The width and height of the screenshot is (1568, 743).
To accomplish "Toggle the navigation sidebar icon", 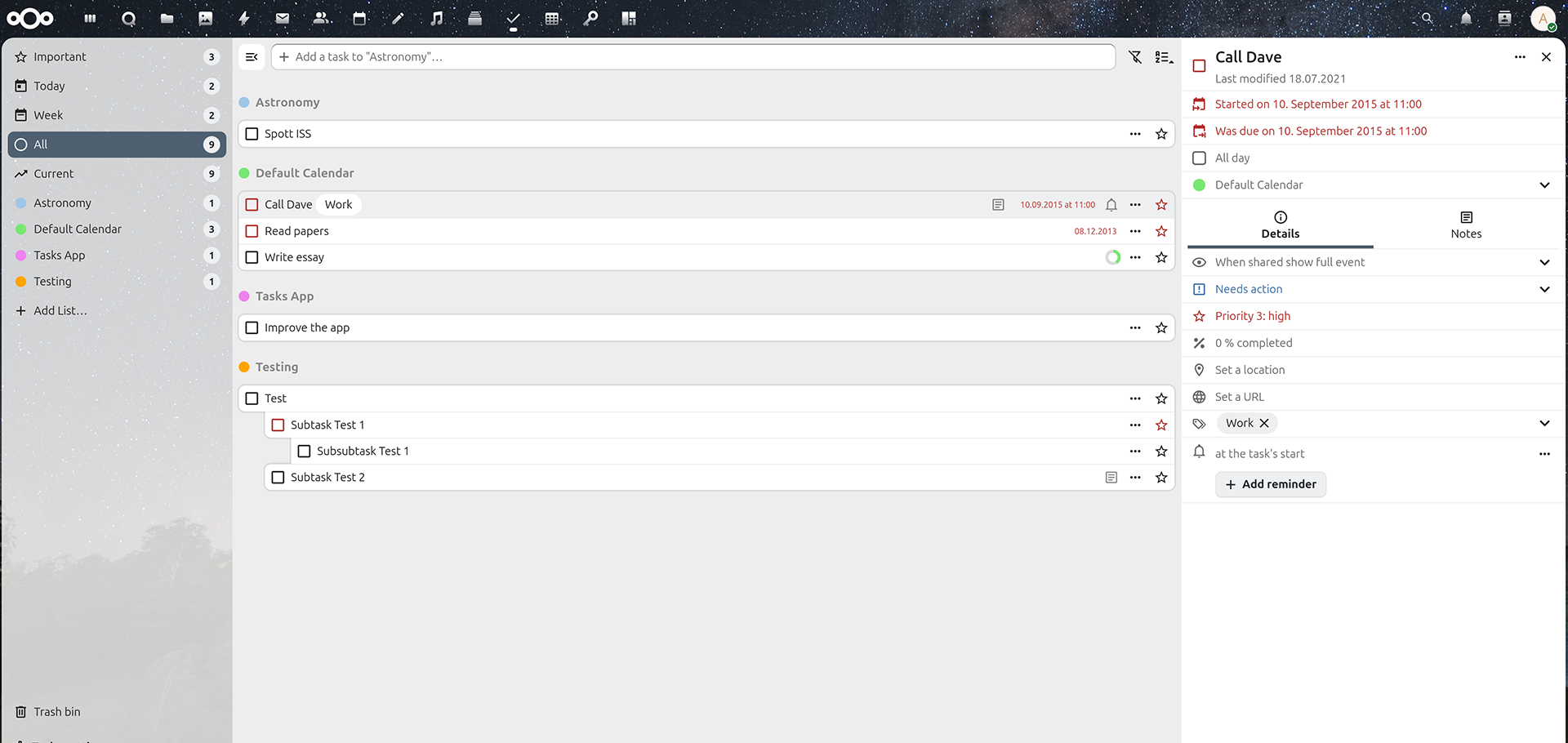I will click(252, 57).
